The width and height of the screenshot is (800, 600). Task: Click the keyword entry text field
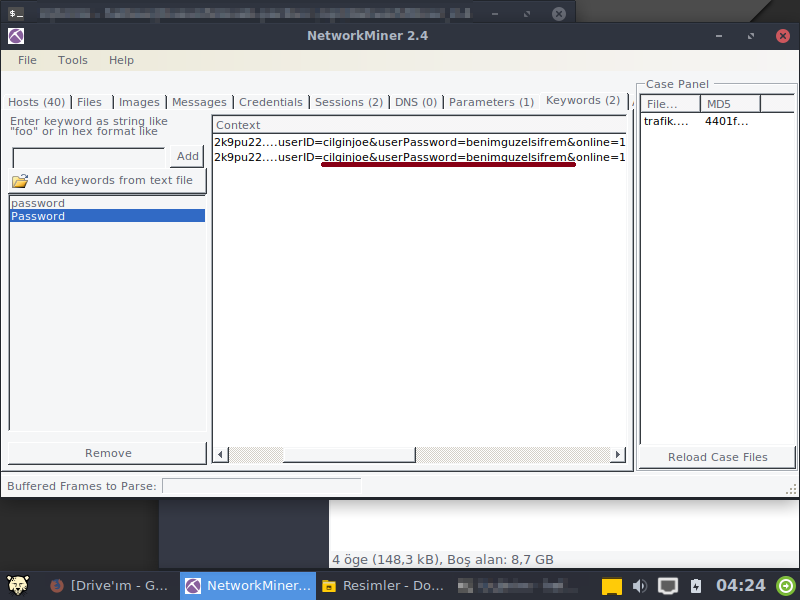pyautogui.click(x=89, y=157)
